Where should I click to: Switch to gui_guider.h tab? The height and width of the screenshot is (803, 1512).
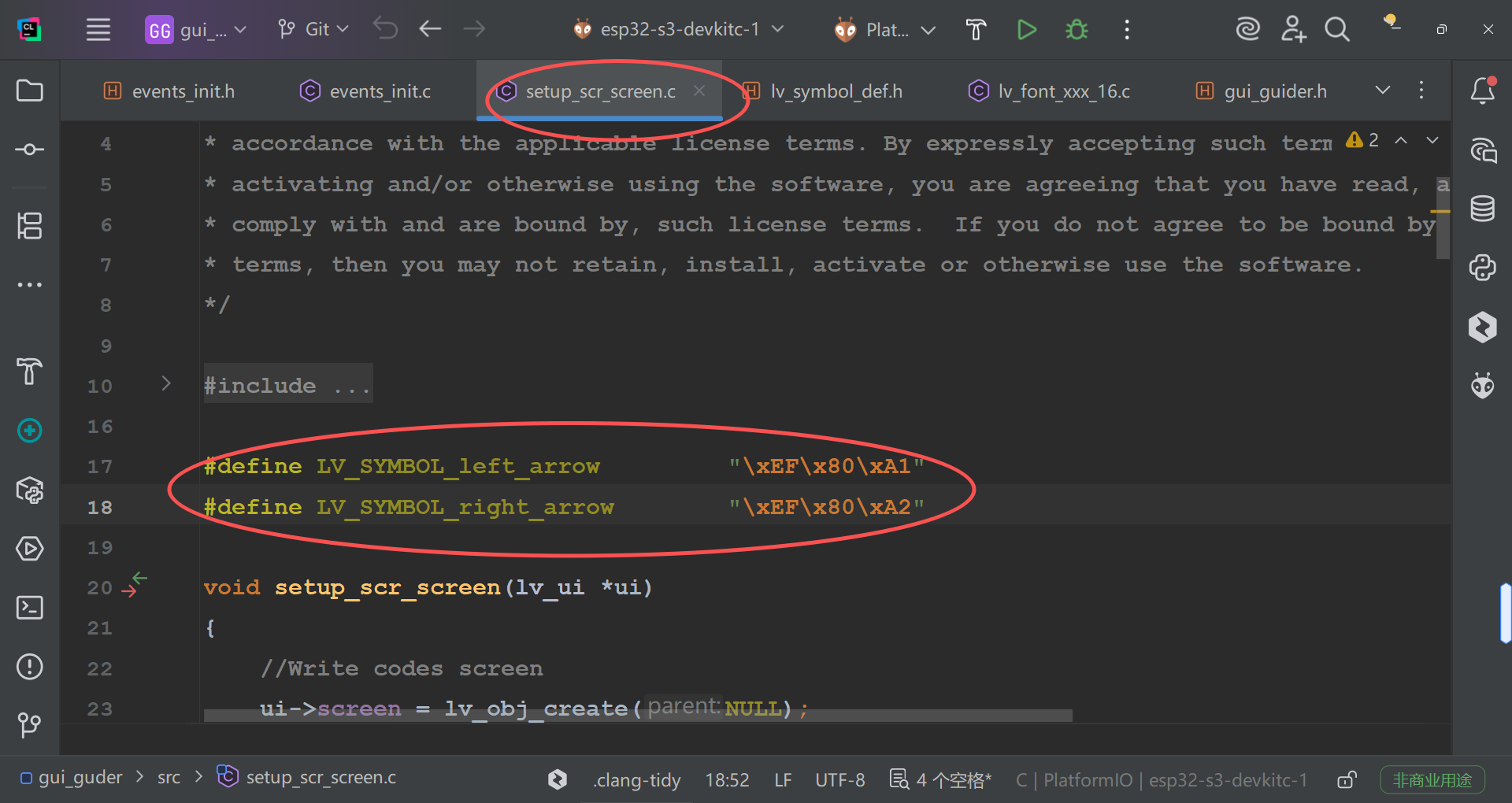[x=1262, y=91]
